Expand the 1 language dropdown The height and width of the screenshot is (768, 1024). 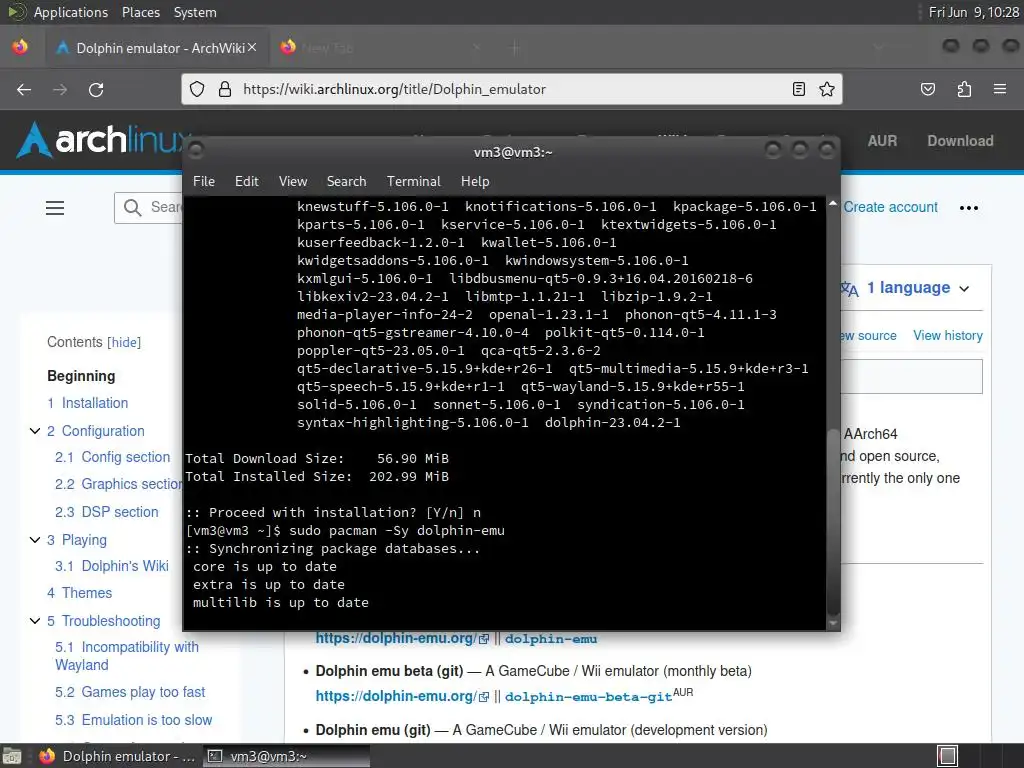point(908,288)
